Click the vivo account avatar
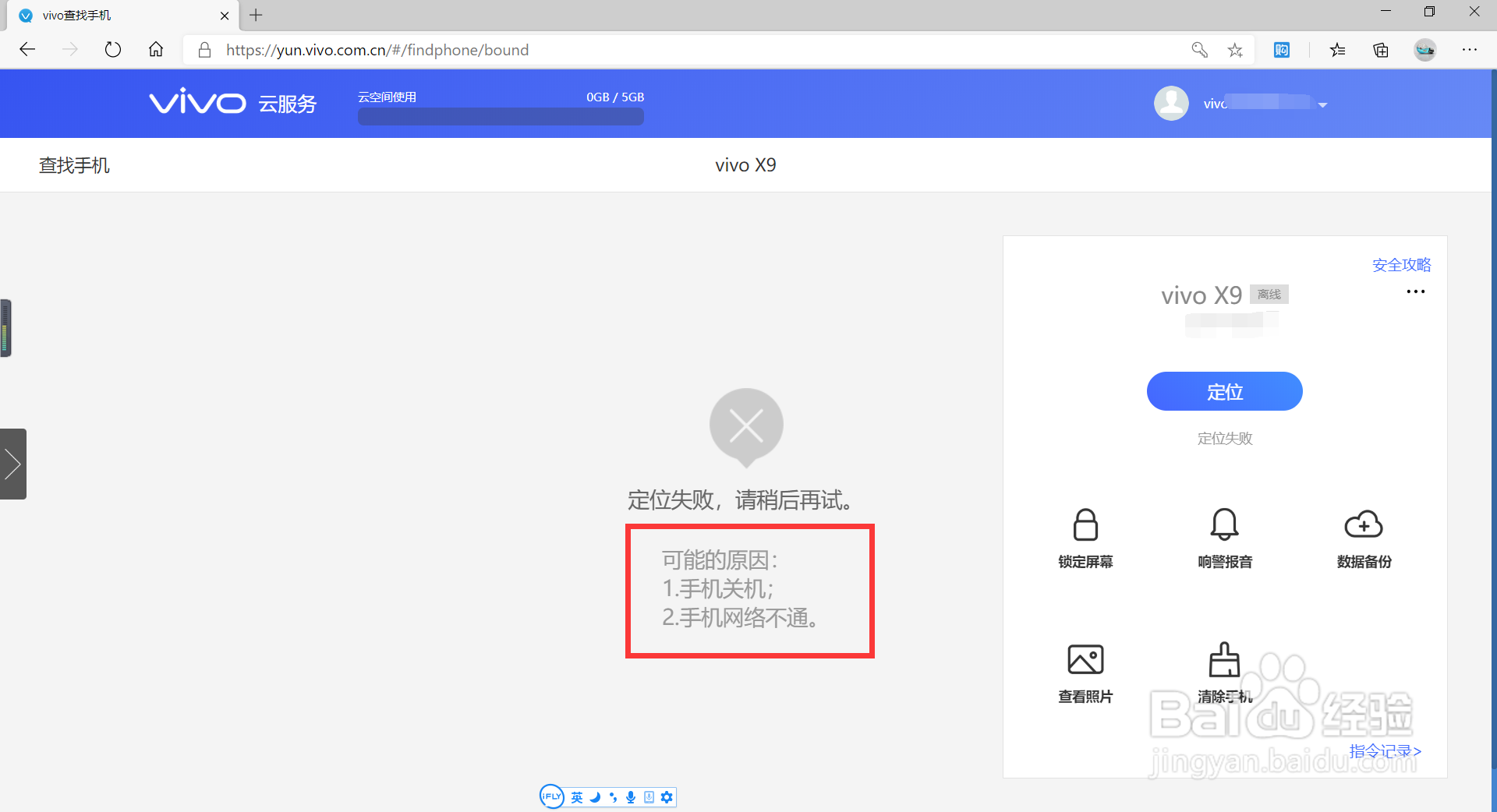Screen dimensions: 1497x812 click(x=1171, y=103)
